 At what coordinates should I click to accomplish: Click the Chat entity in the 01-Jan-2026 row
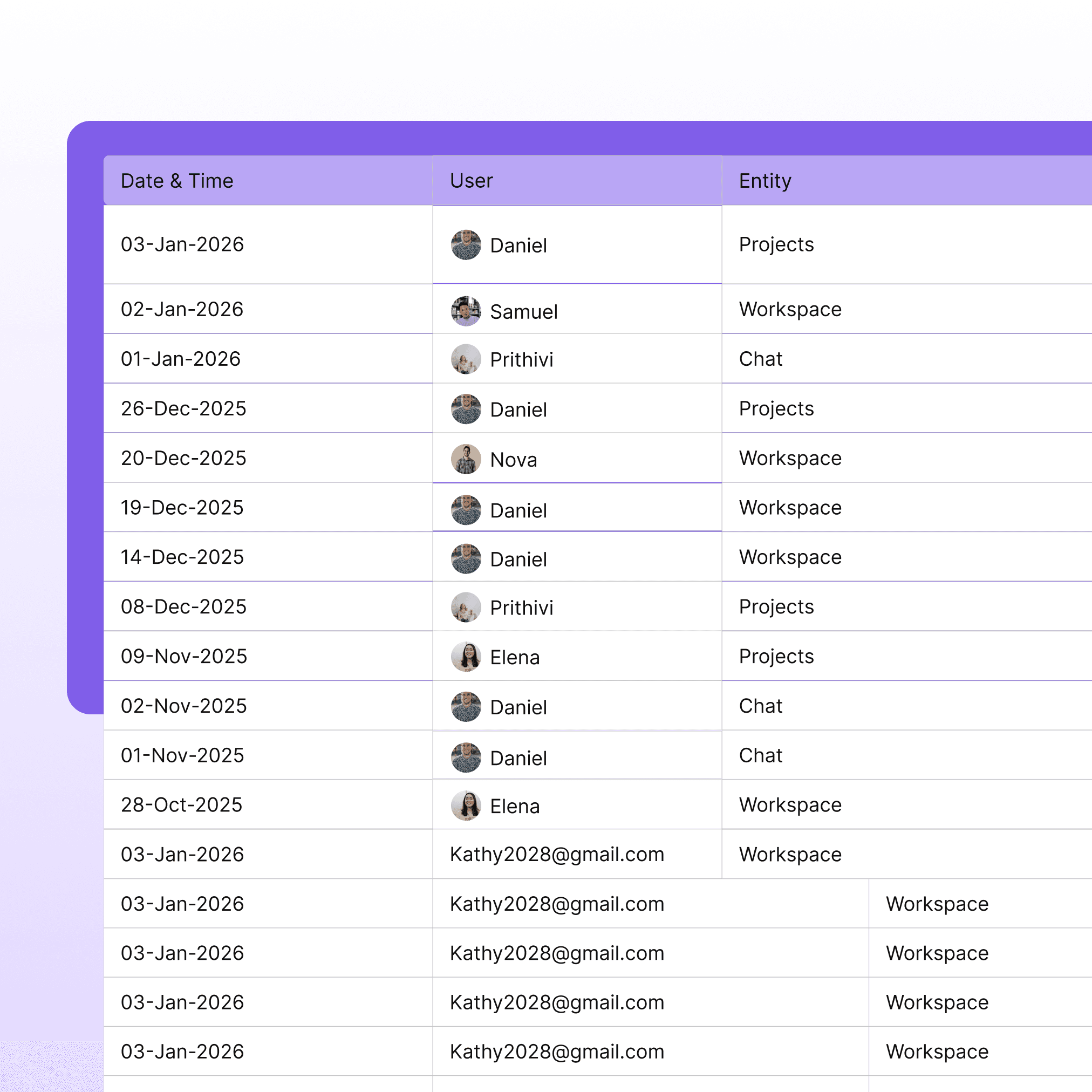point(761,358)
